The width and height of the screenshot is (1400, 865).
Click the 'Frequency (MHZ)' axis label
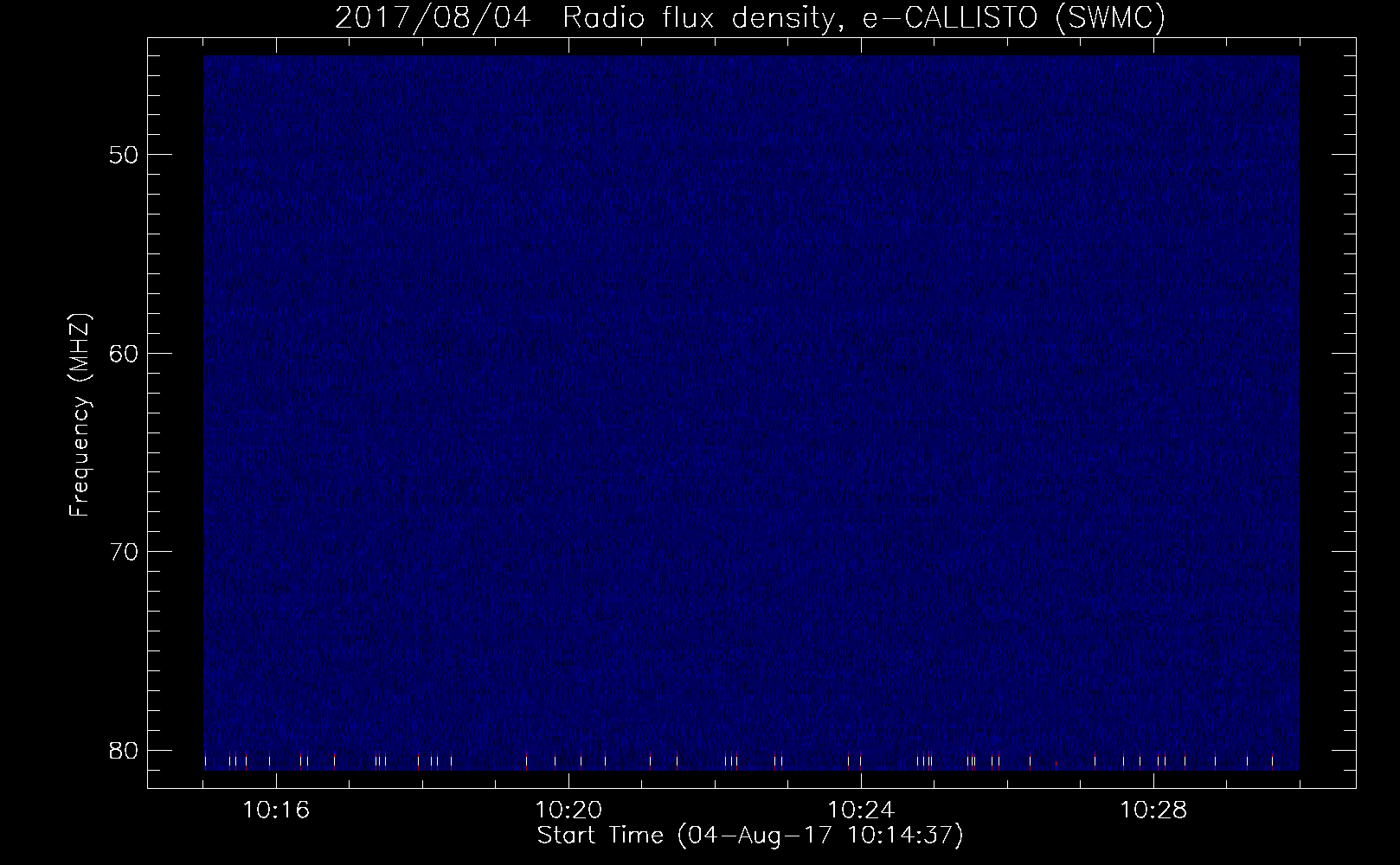pos(80,415)
